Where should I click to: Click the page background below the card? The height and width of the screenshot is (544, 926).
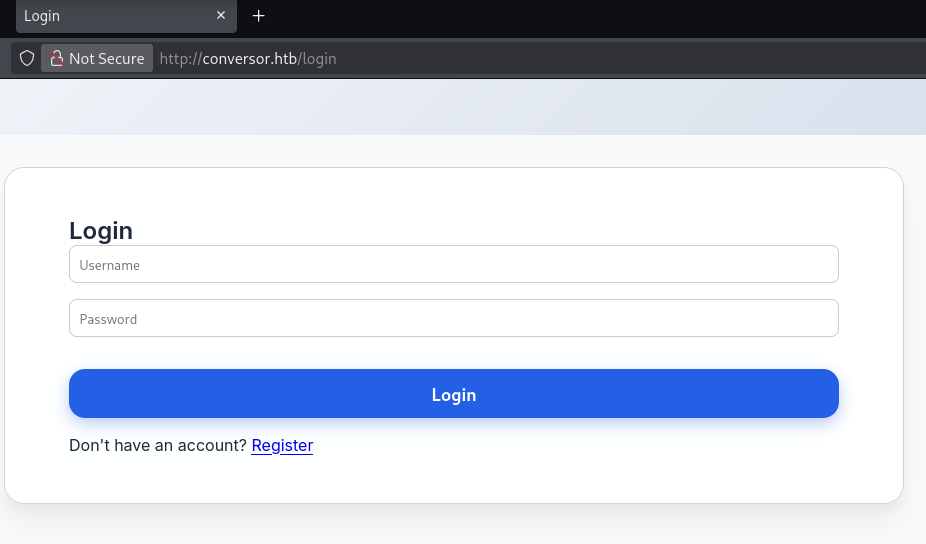pyautogui.click(x=462, y=525)
